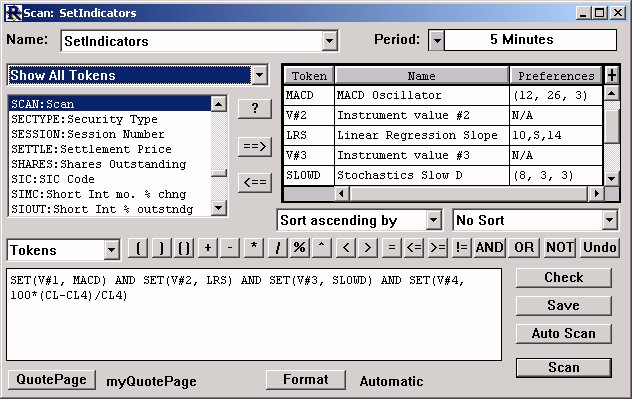The width and height of the screenshot is (632, 399).
Task: Open the Name dropdown for SetIndicators
Action: click(329, 41)
